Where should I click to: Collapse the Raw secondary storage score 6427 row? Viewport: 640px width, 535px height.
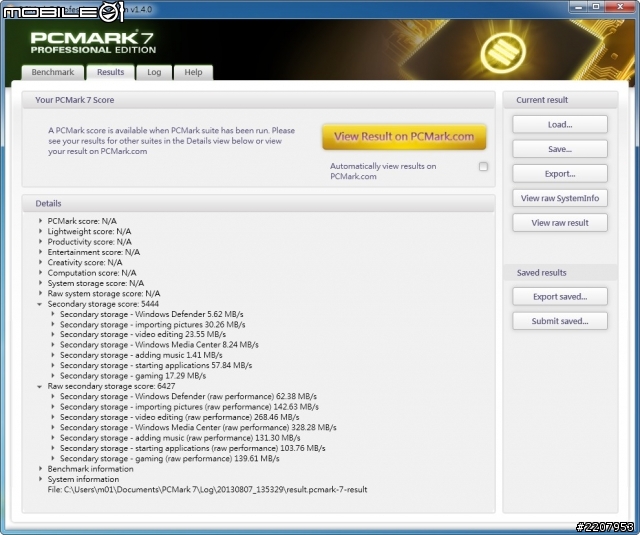click(40, 386)
